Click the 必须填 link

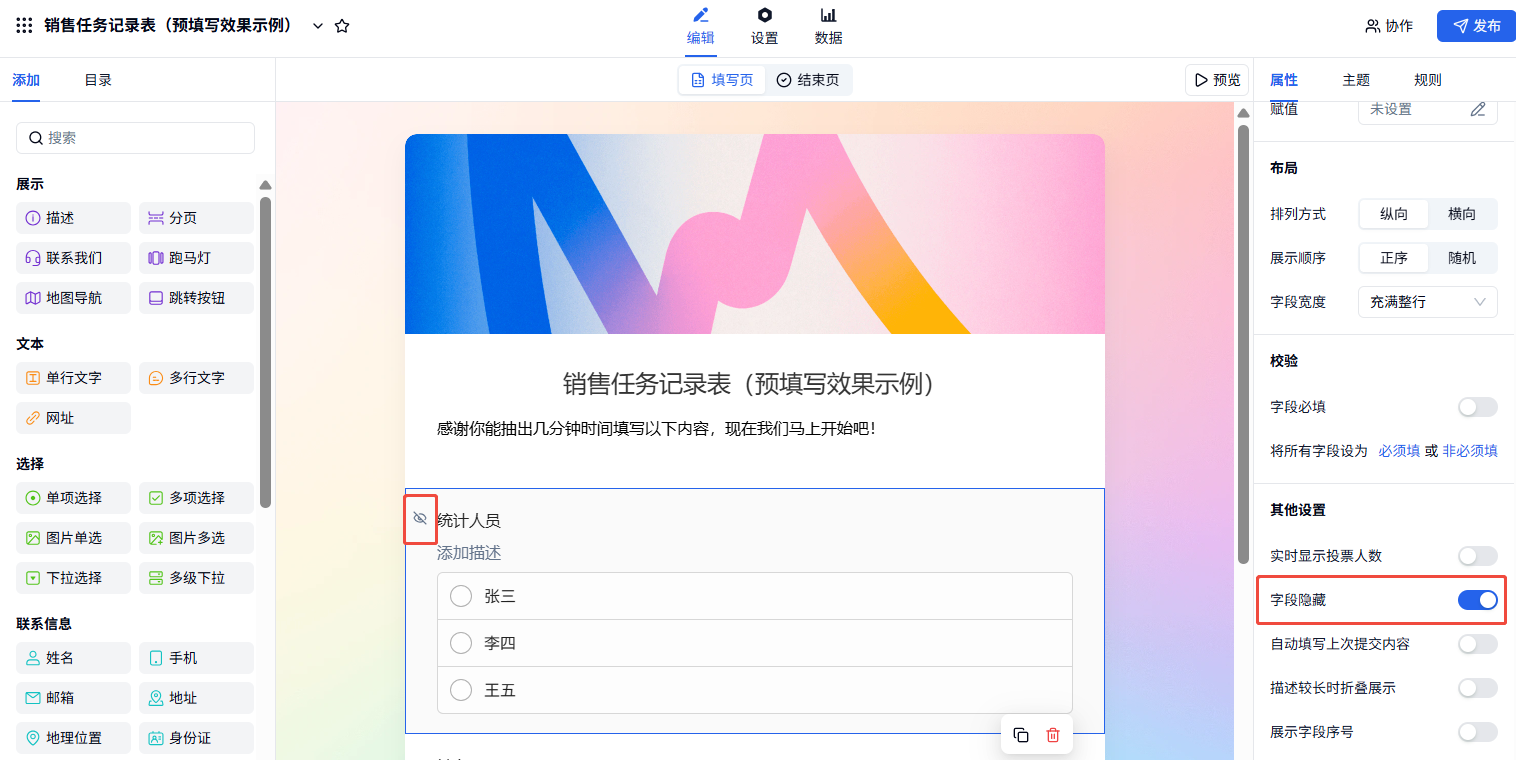(1399, 451)
